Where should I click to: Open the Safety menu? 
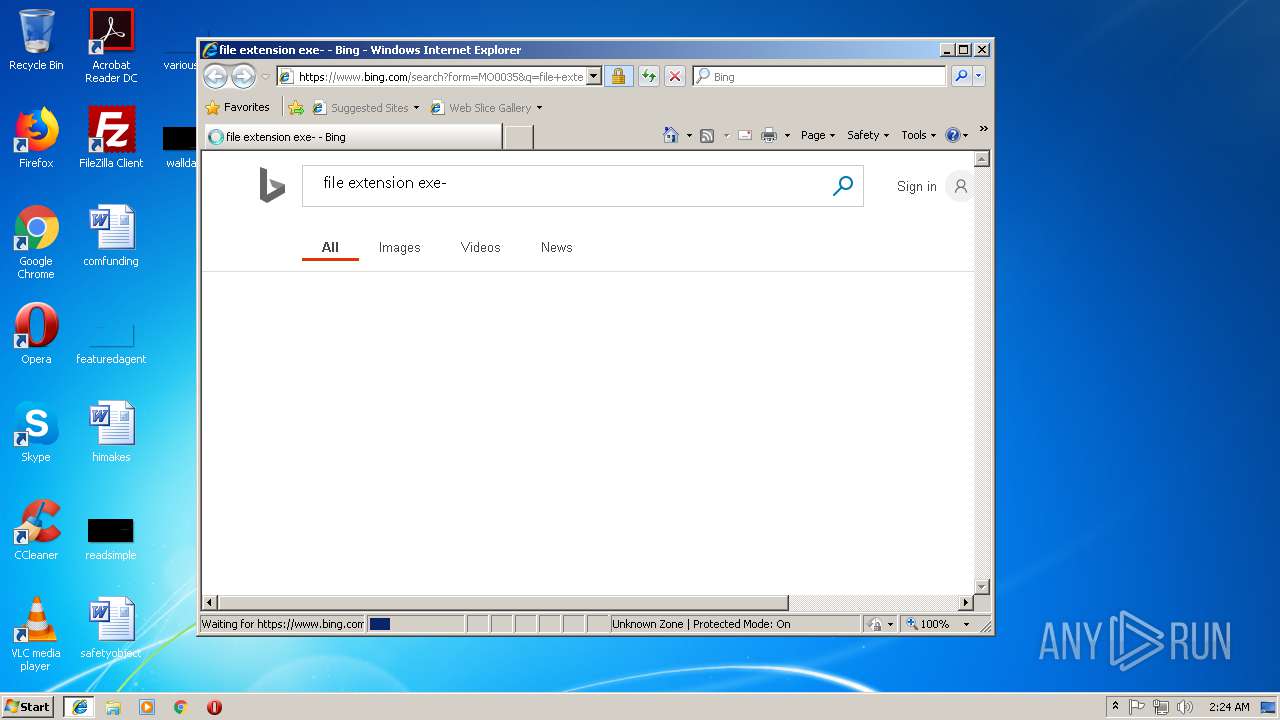[x=868, y=135]
